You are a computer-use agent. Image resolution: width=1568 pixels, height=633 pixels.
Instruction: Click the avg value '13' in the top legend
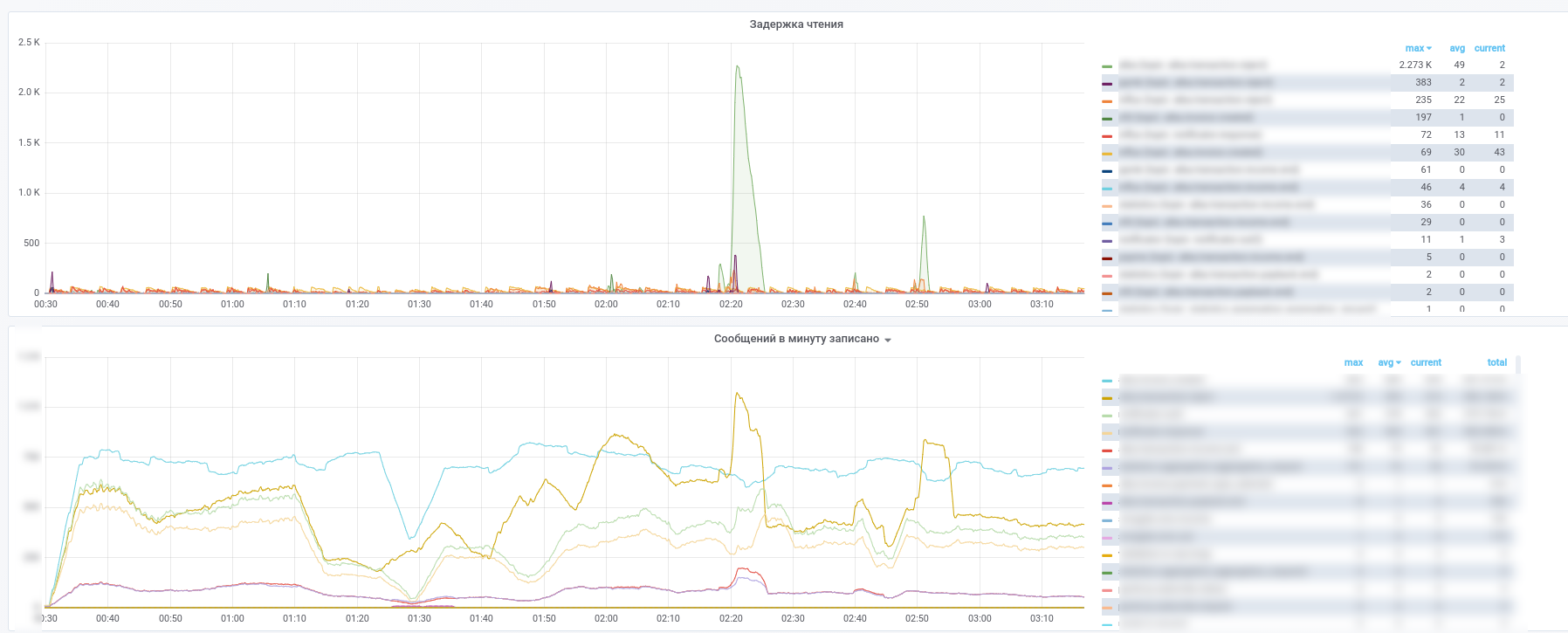(x=1459, y=134)
